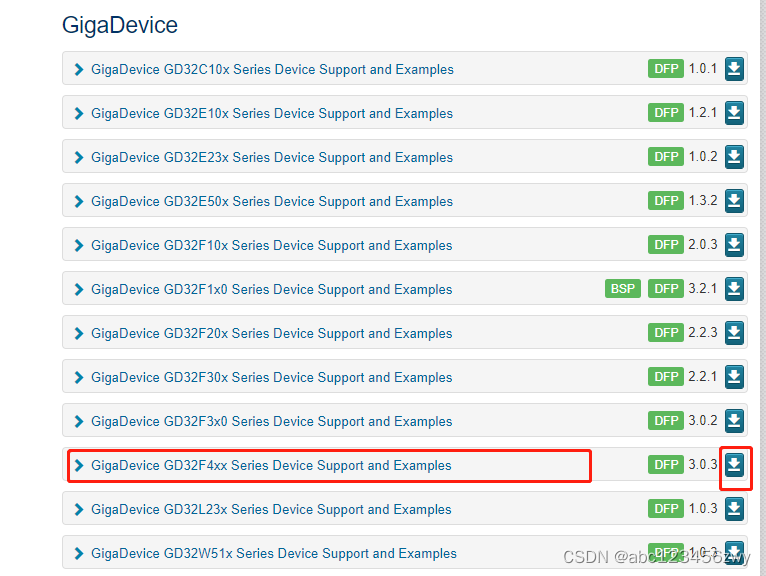This screenshot has width=766, height=576.
Task: Click the BSP badge on GD32F1x0 row
Action: click(622, 289)
